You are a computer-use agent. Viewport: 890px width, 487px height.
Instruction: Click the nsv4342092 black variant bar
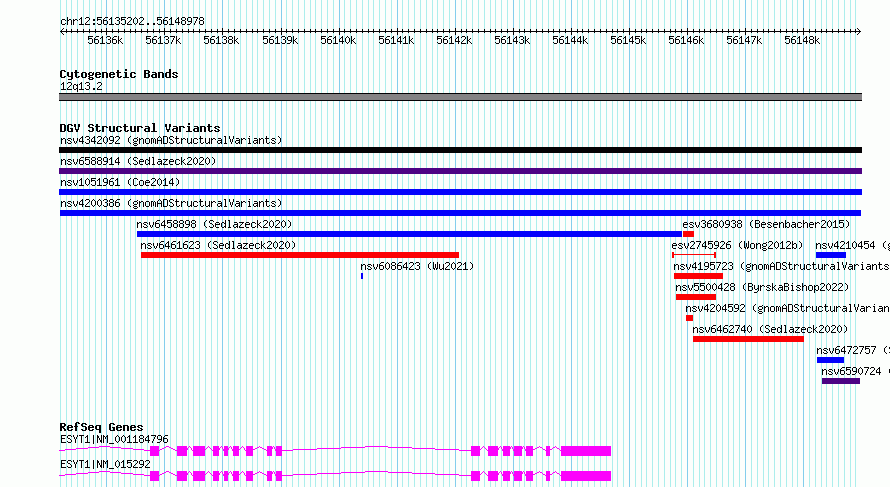tap(460, 150)
